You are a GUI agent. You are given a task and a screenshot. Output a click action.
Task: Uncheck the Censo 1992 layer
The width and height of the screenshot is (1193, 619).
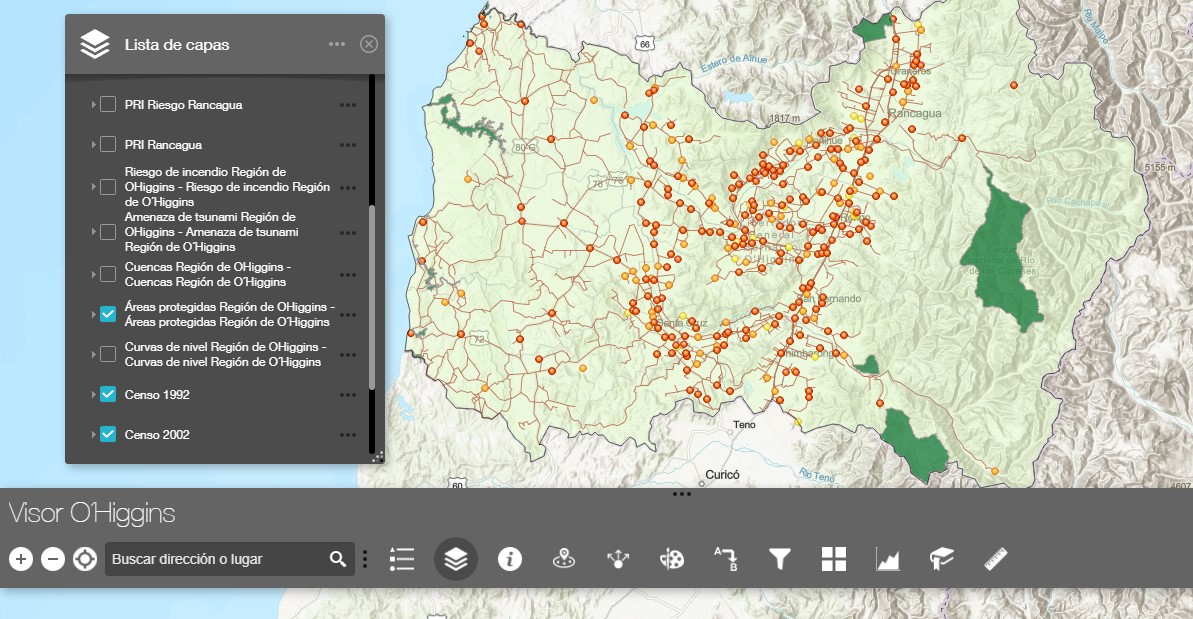click(108, 395)
